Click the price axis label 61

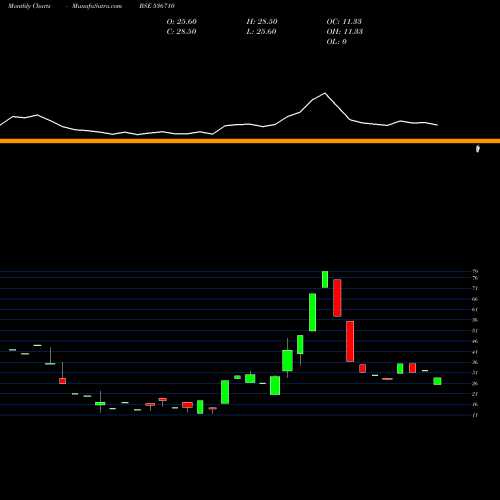tap(475, 309)
